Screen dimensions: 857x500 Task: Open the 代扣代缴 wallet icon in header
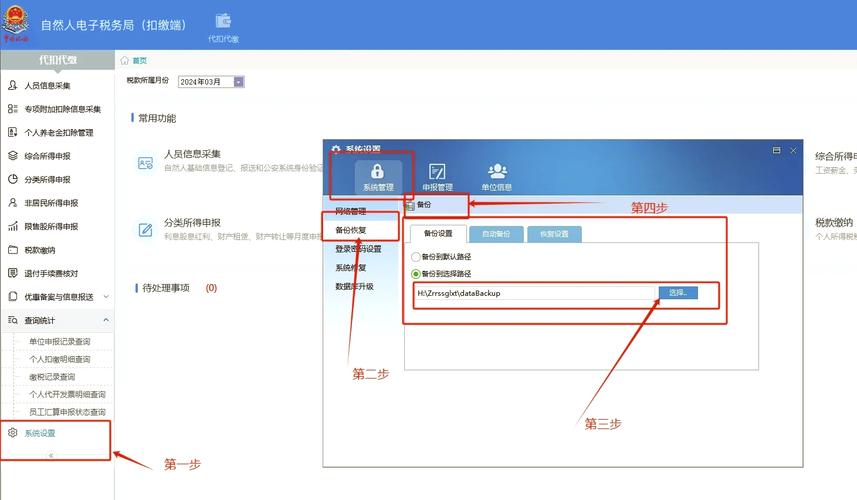223,21
